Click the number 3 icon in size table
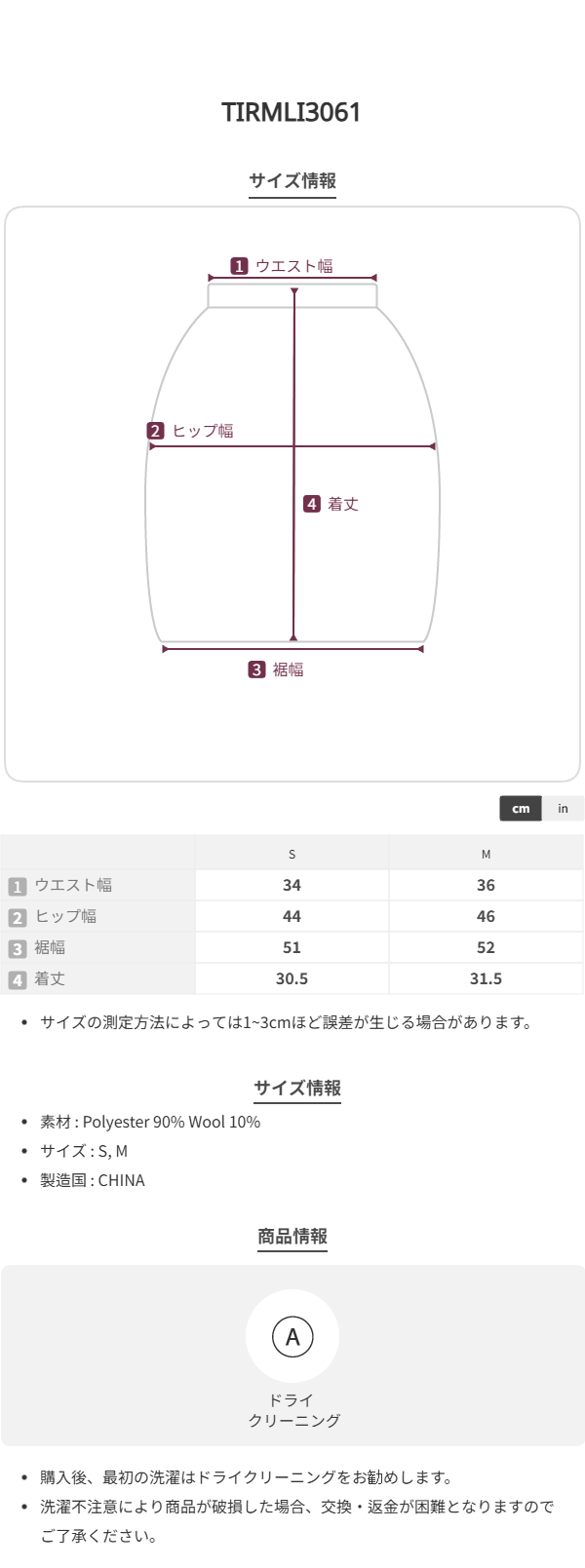This screenshot has width=585, height=1568. [17, 949]
